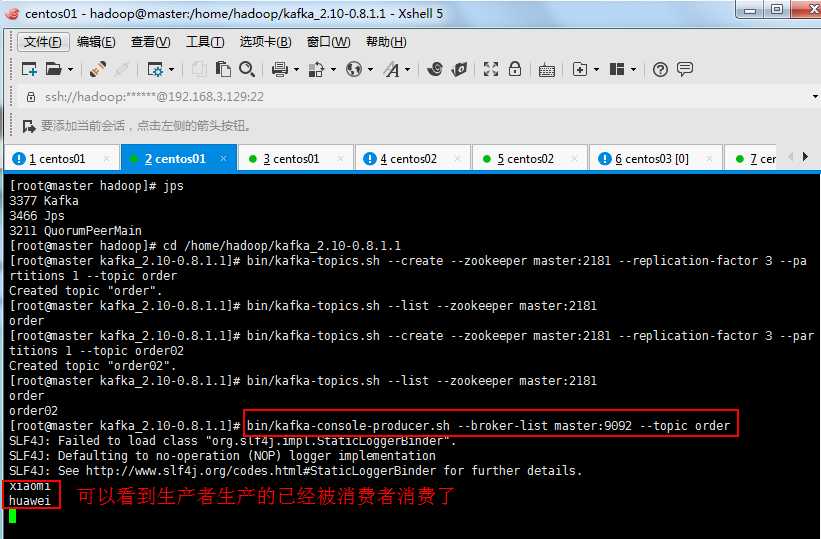The width and height of the screenshot is (821, 539).
Task: Close tab 3 centos01 with its X
Action: (x=341, y=158)
